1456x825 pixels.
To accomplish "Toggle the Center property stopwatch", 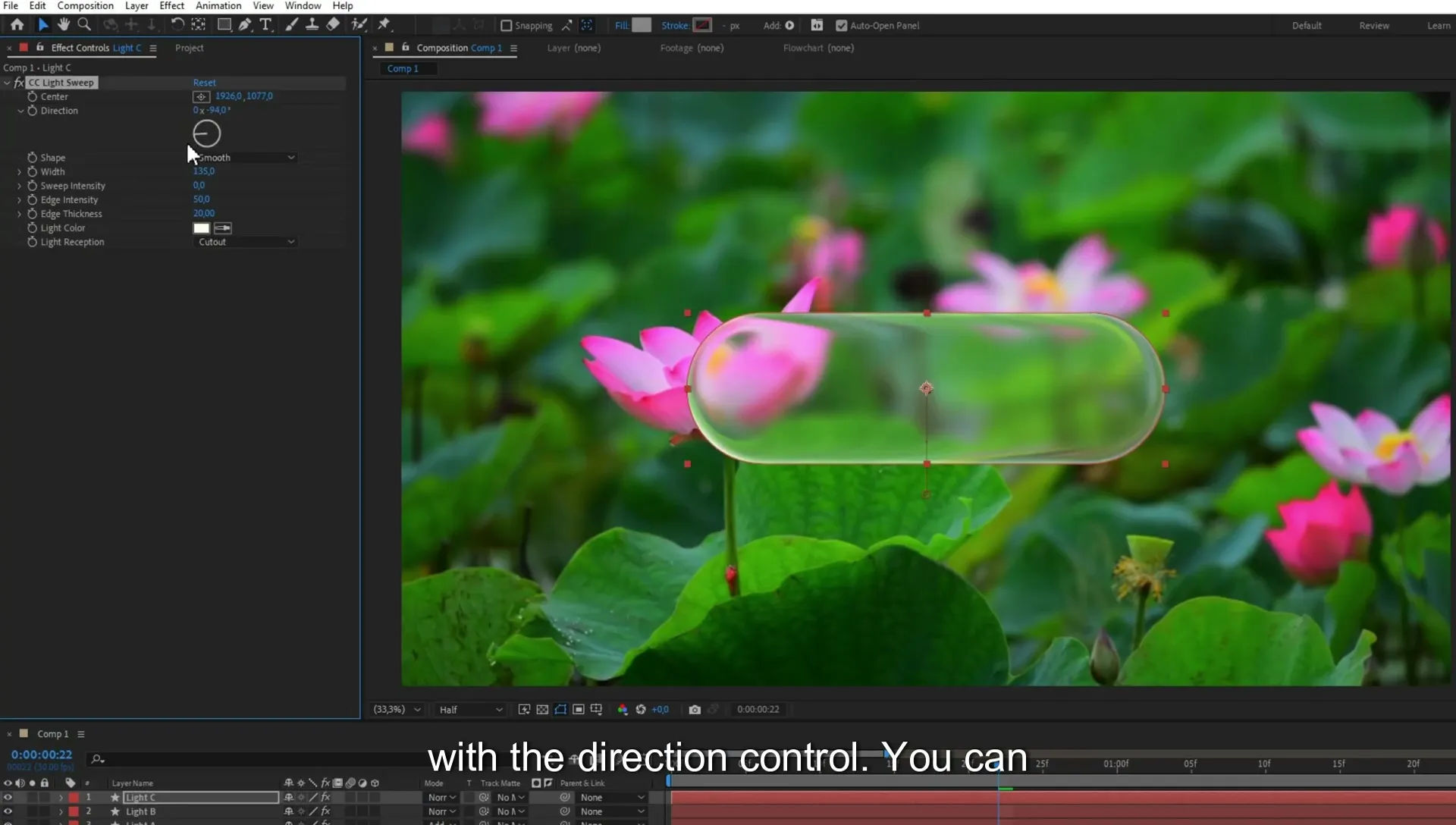I will pos(32,96).
